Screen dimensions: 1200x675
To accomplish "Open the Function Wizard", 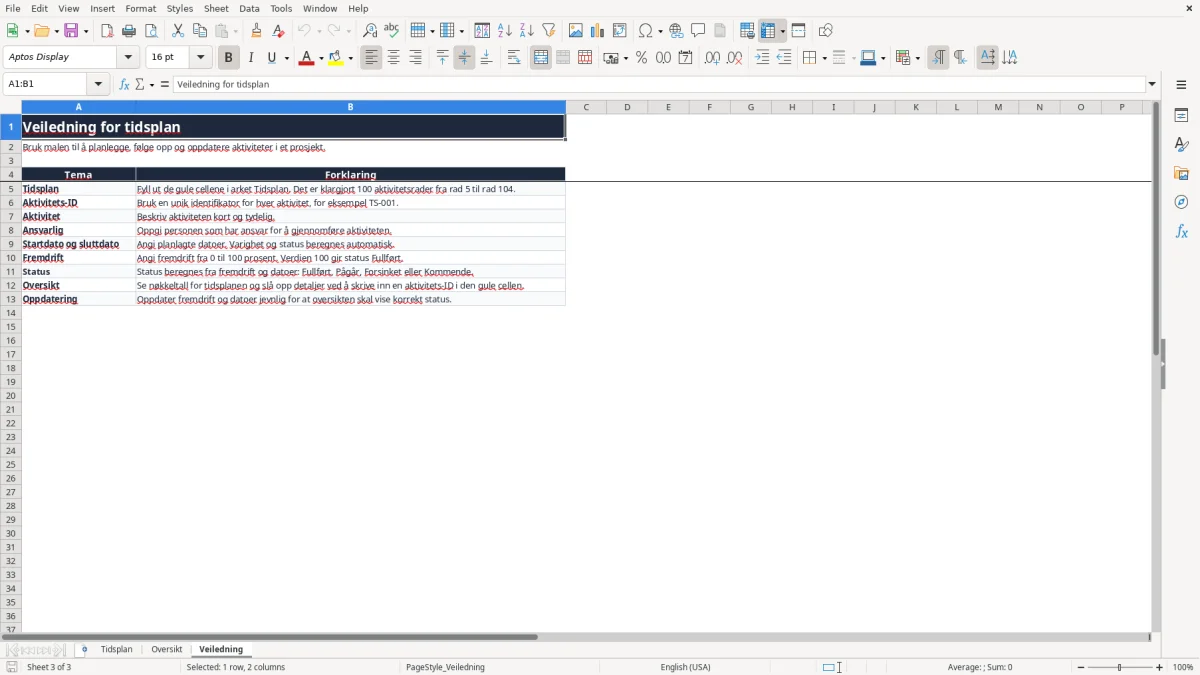I will pos(124,85).
